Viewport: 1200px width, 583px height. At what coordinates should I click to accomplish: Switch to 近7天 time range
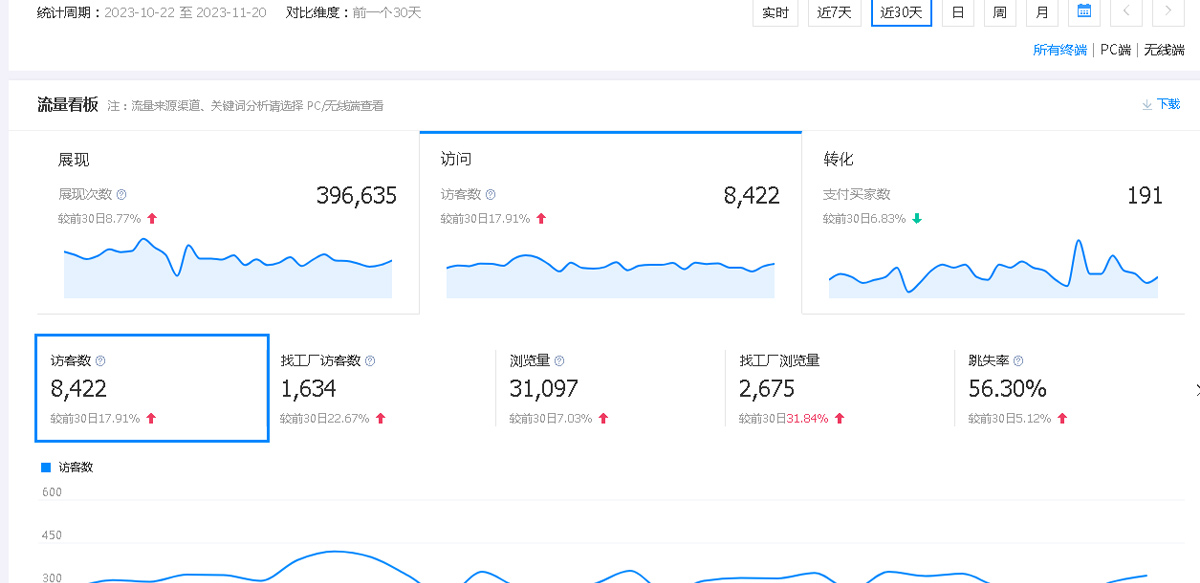pos(834,12)
